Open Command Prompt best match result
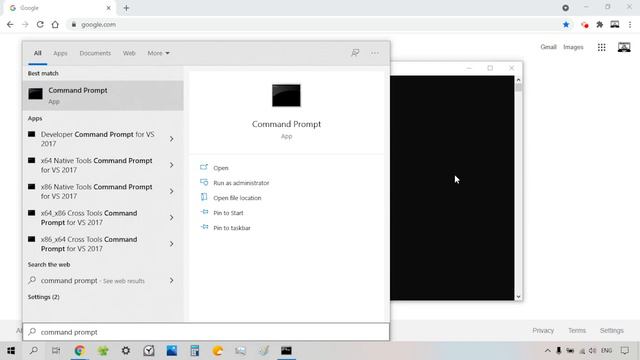Image resolution: width=640 pixels, height=360 pixels. (x=103, y=96)
